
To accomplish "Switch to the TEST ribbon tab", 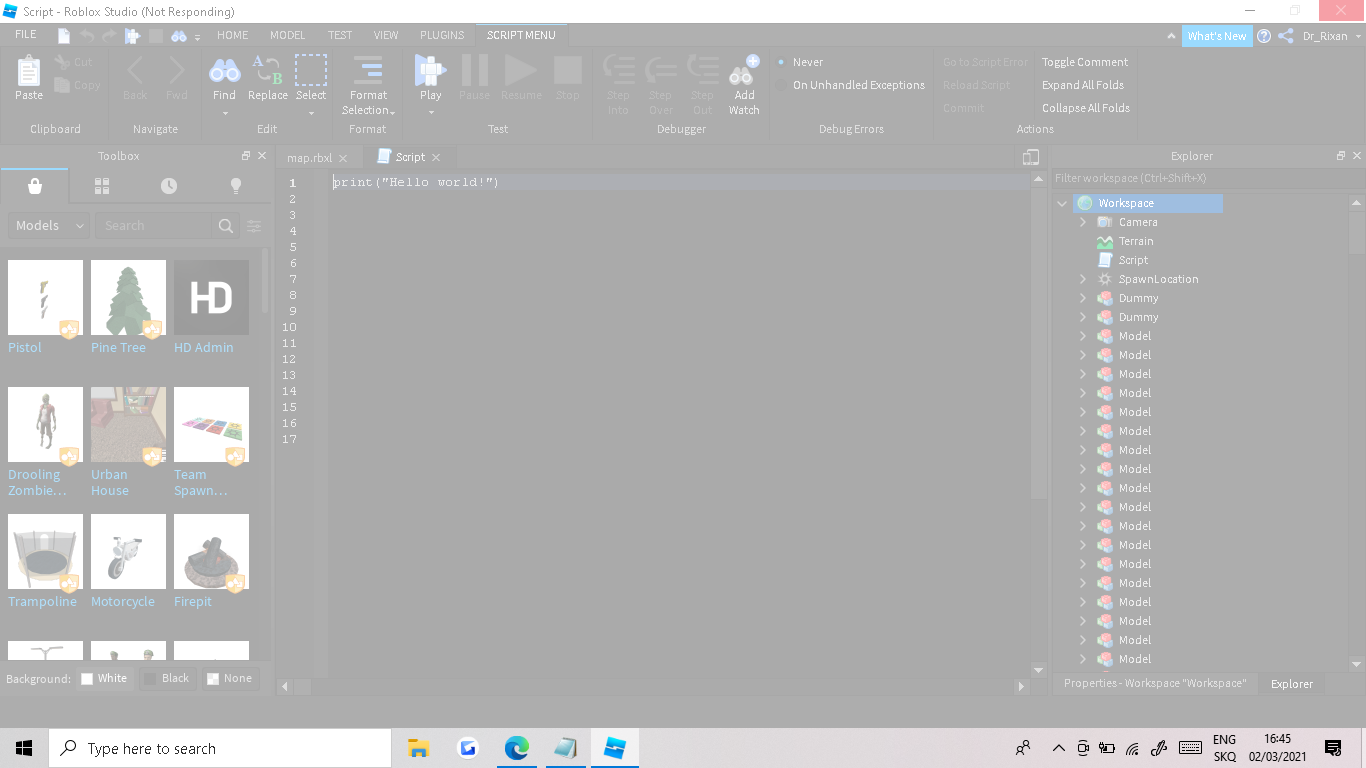I will click(x=340, y=35).
